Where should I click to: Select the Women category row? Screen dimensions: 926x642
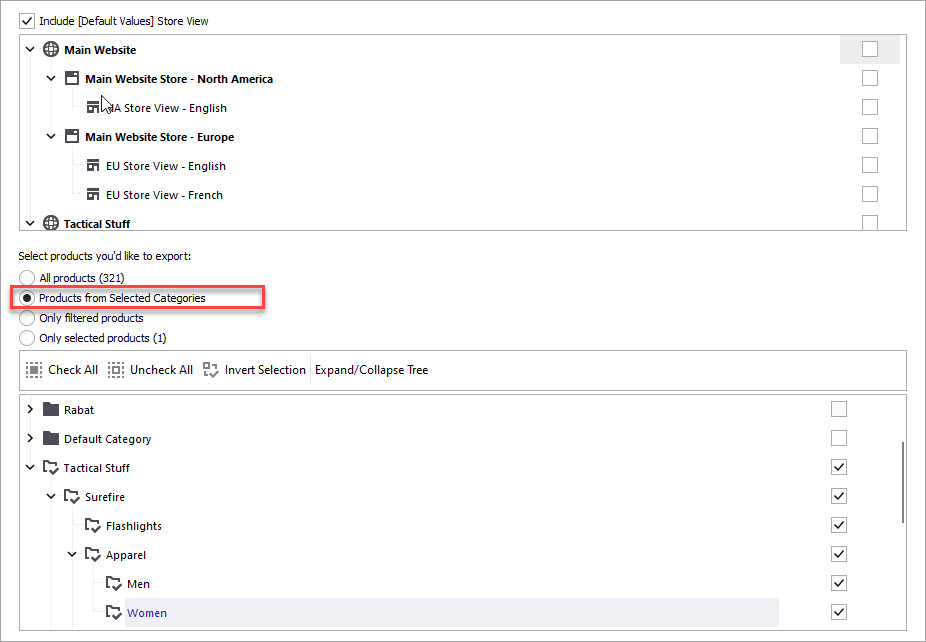point(452,612)
